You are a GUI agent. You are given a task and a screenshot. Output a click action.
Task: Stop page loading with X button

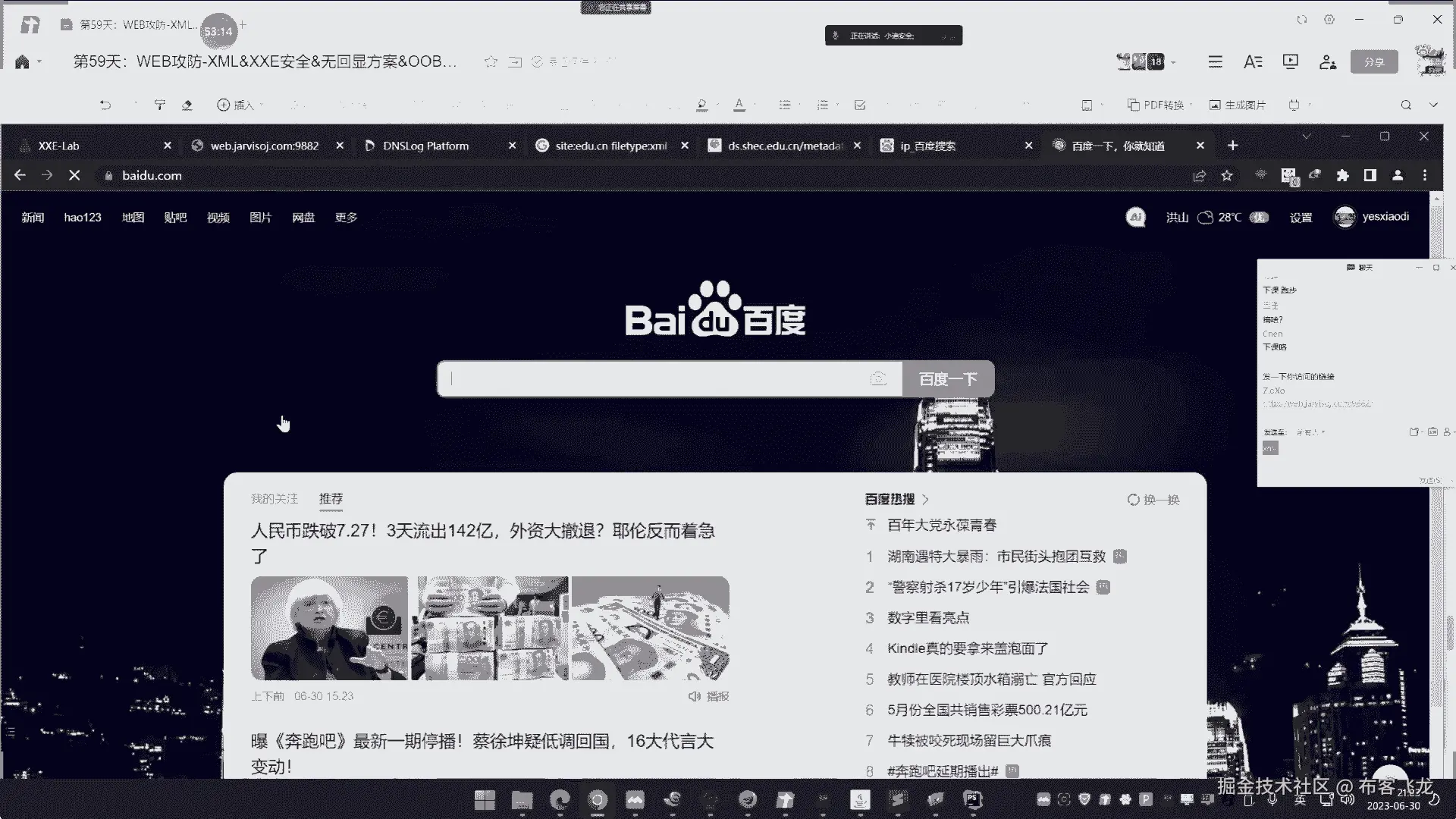point(74,176)
